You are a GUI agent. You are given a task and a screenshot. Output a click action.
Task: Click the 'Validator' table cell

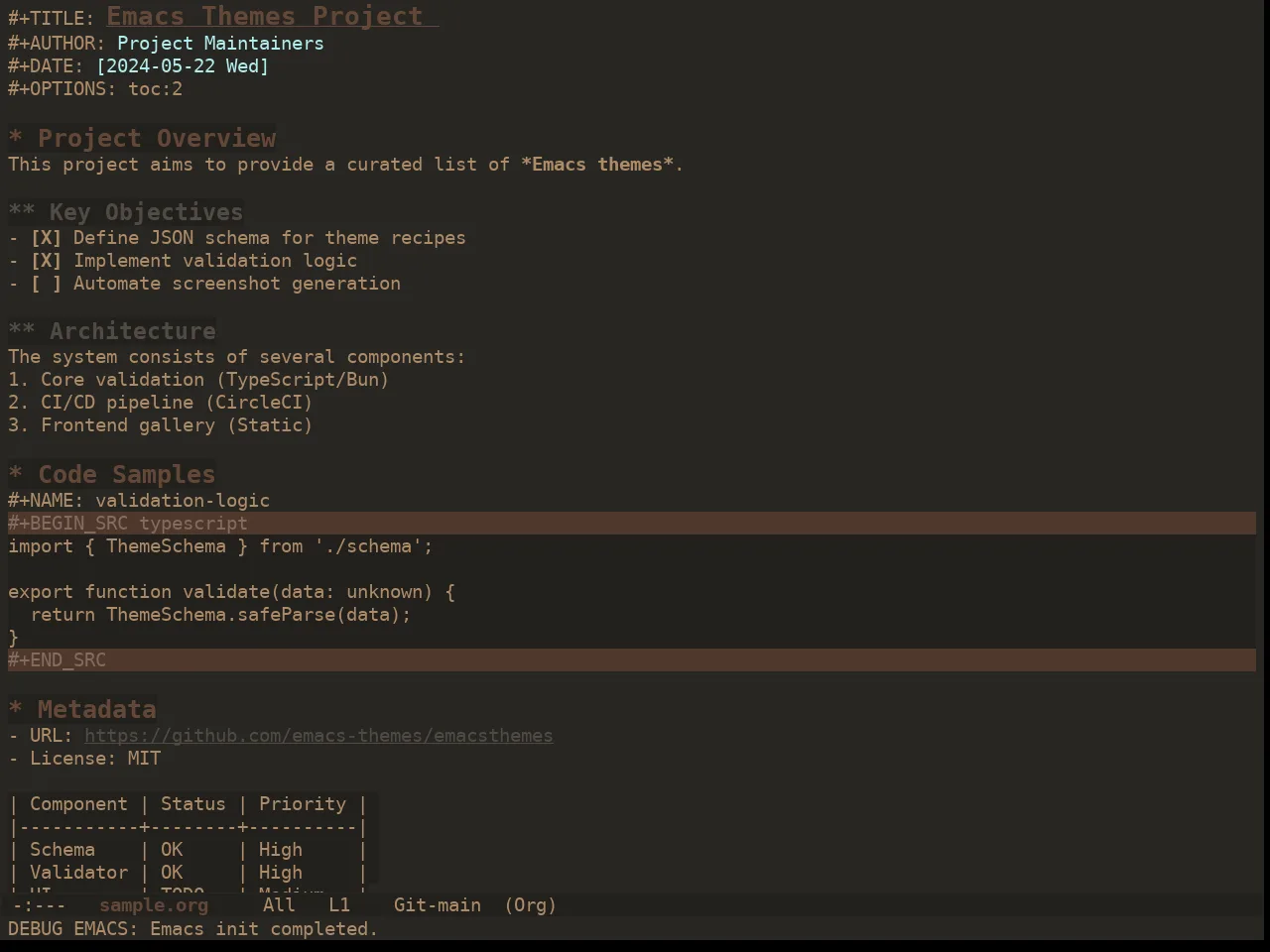(78, 873)
